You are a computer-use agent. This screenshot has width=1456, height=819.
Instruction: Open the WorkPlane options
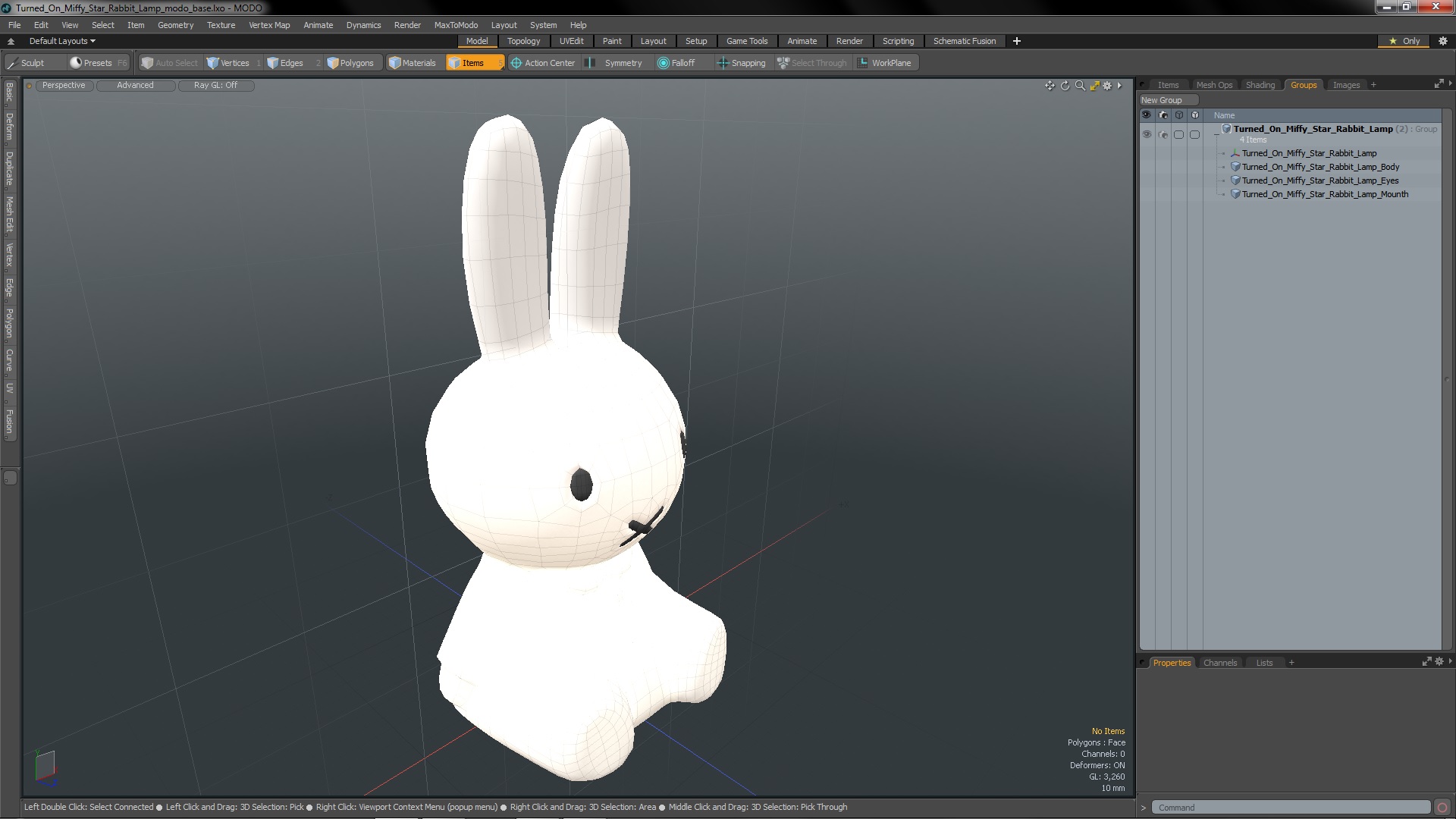click(x=886, y=63)
